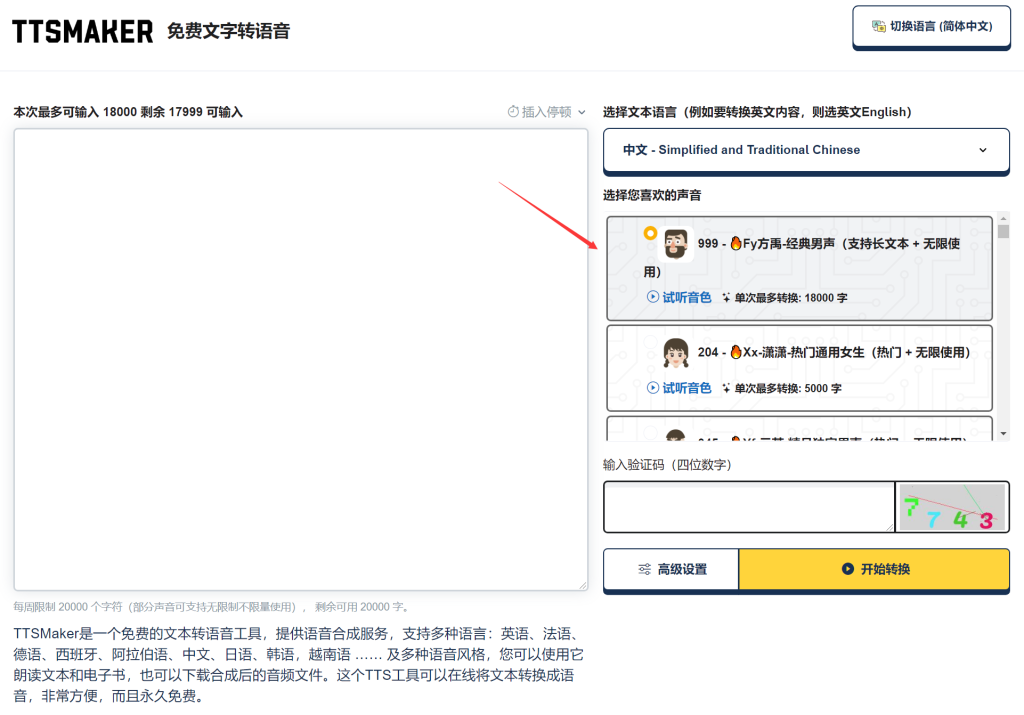The height and width of the screenshot is (715, 1024).
Task: Click the bearded male avatar for voice 999
Action: [x=675, y=244]
